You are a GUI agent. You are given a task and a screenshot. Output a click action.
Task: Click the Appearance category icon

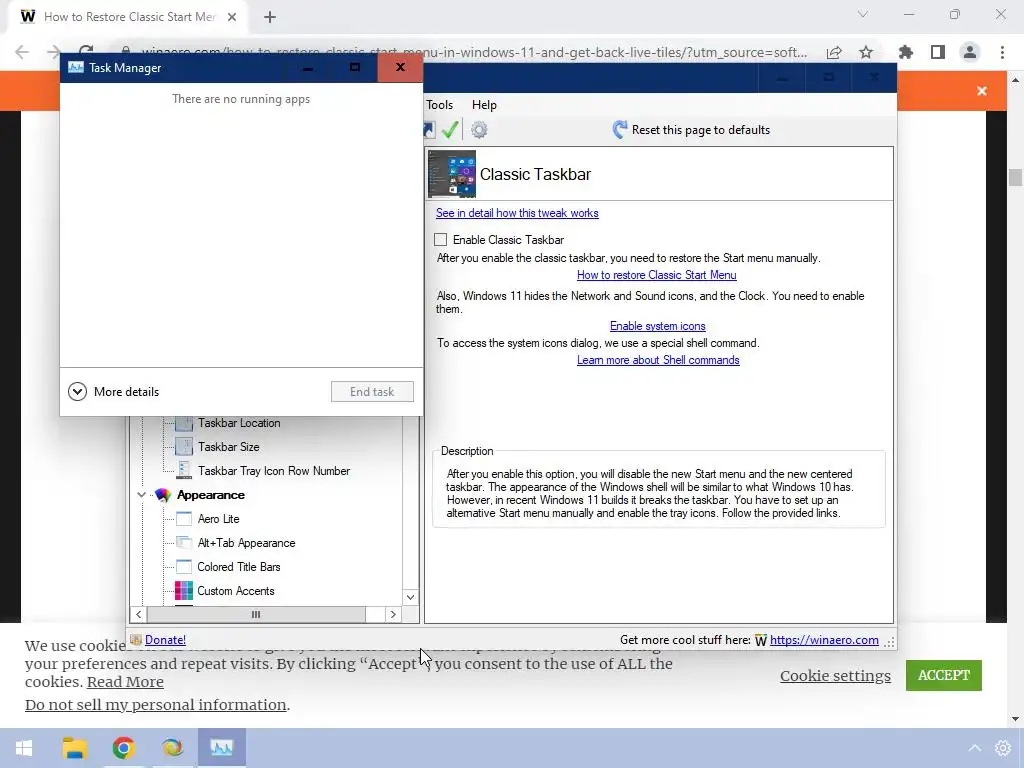[163, 495]
